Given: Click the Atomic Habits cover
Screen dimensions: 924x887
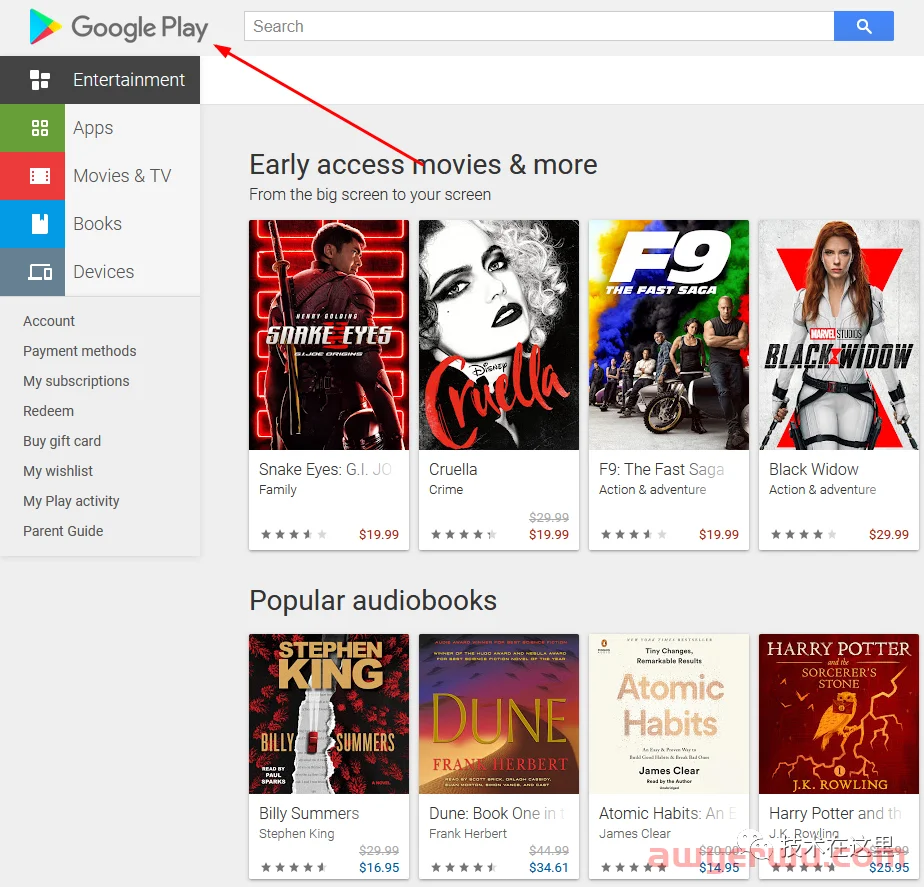Looking at the screenshot, I should click(x=668, y=713).
